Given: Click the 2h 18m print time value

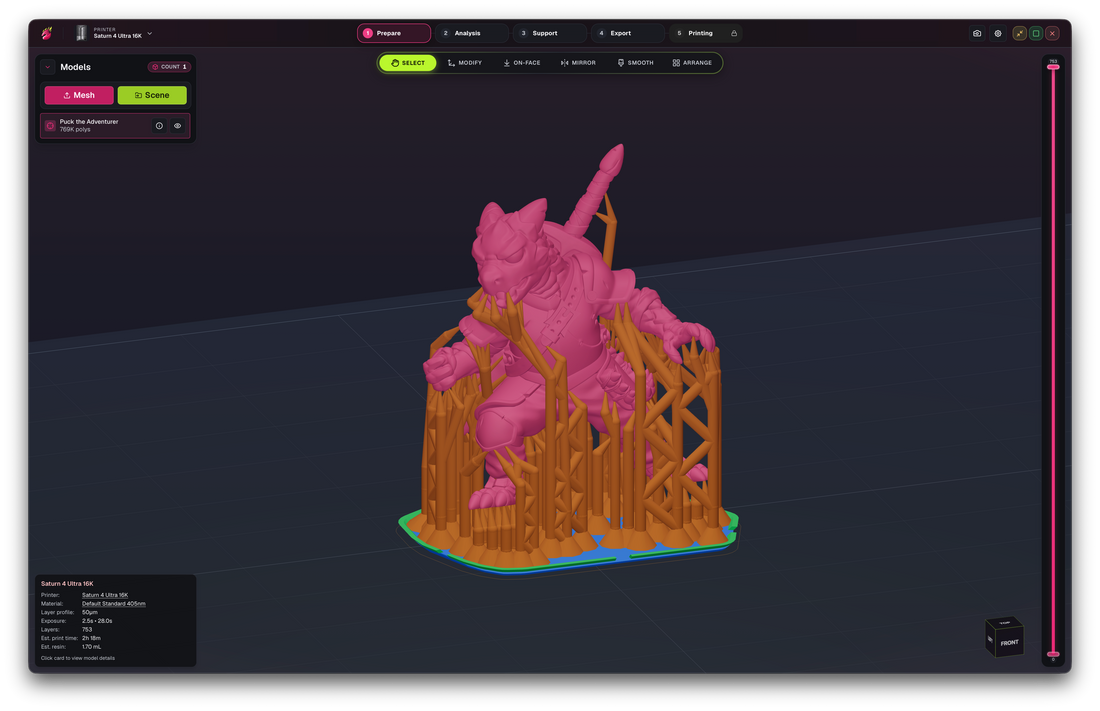Looking at the screenshot, I should coord(91,638).
